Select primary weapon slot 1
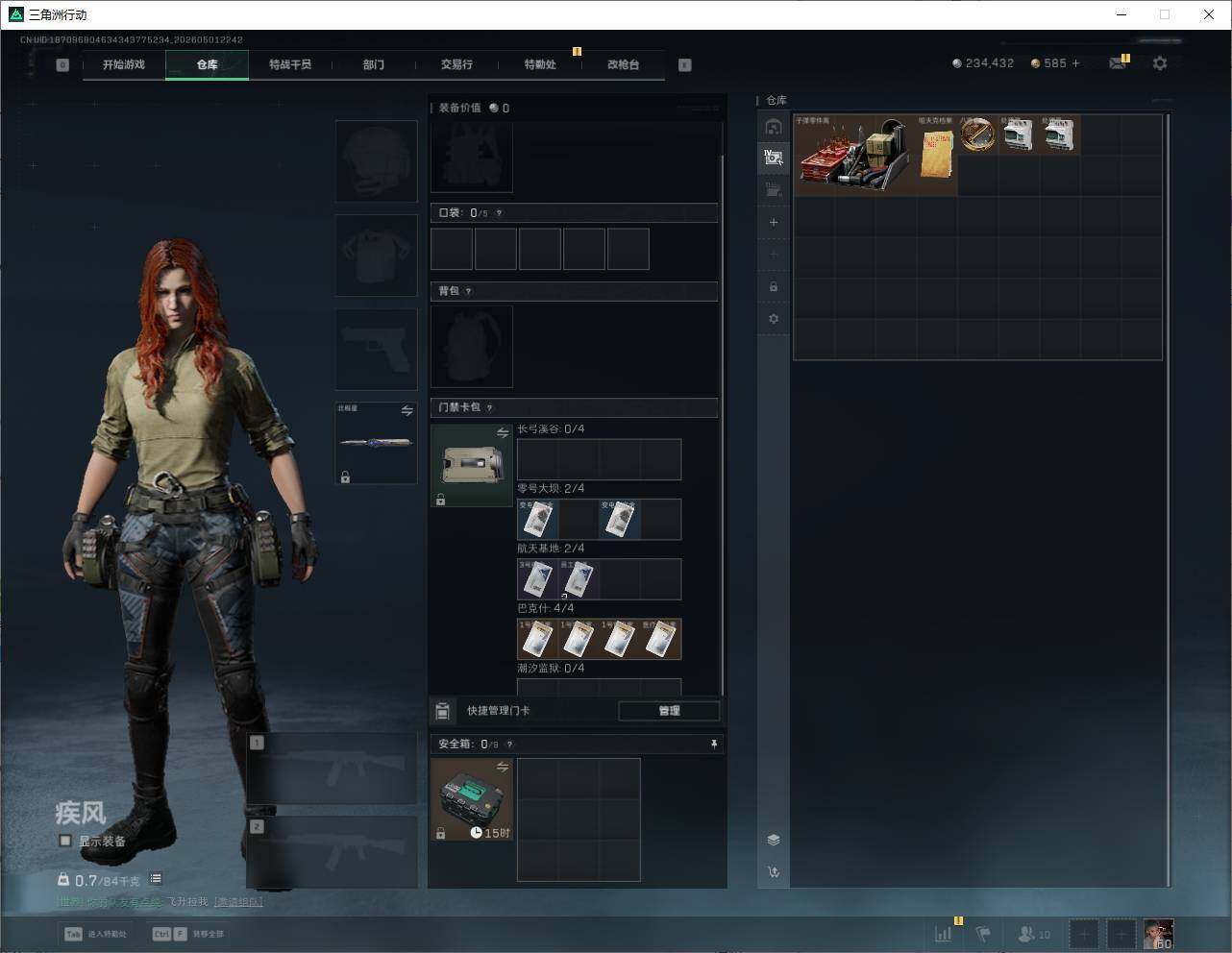The height and width of the screenshot is (953, 1232). [333, 769]
